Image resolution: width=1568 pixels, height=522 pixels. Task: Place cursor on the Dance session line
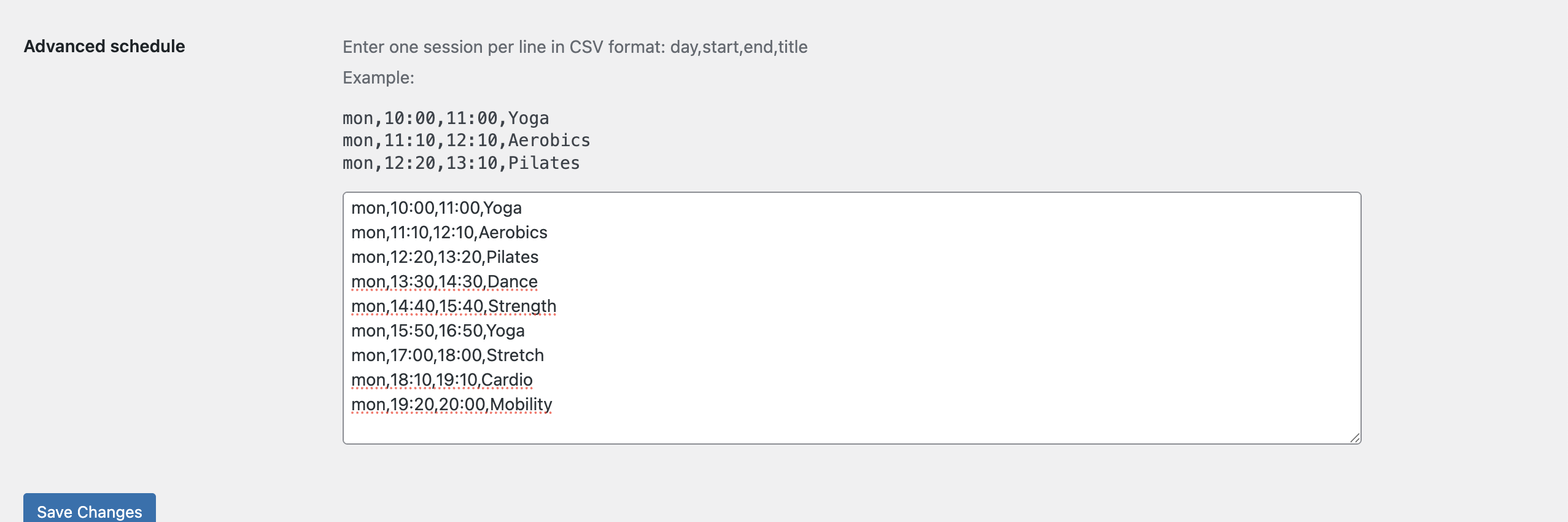pyautogui.click(x=444, y=282)
